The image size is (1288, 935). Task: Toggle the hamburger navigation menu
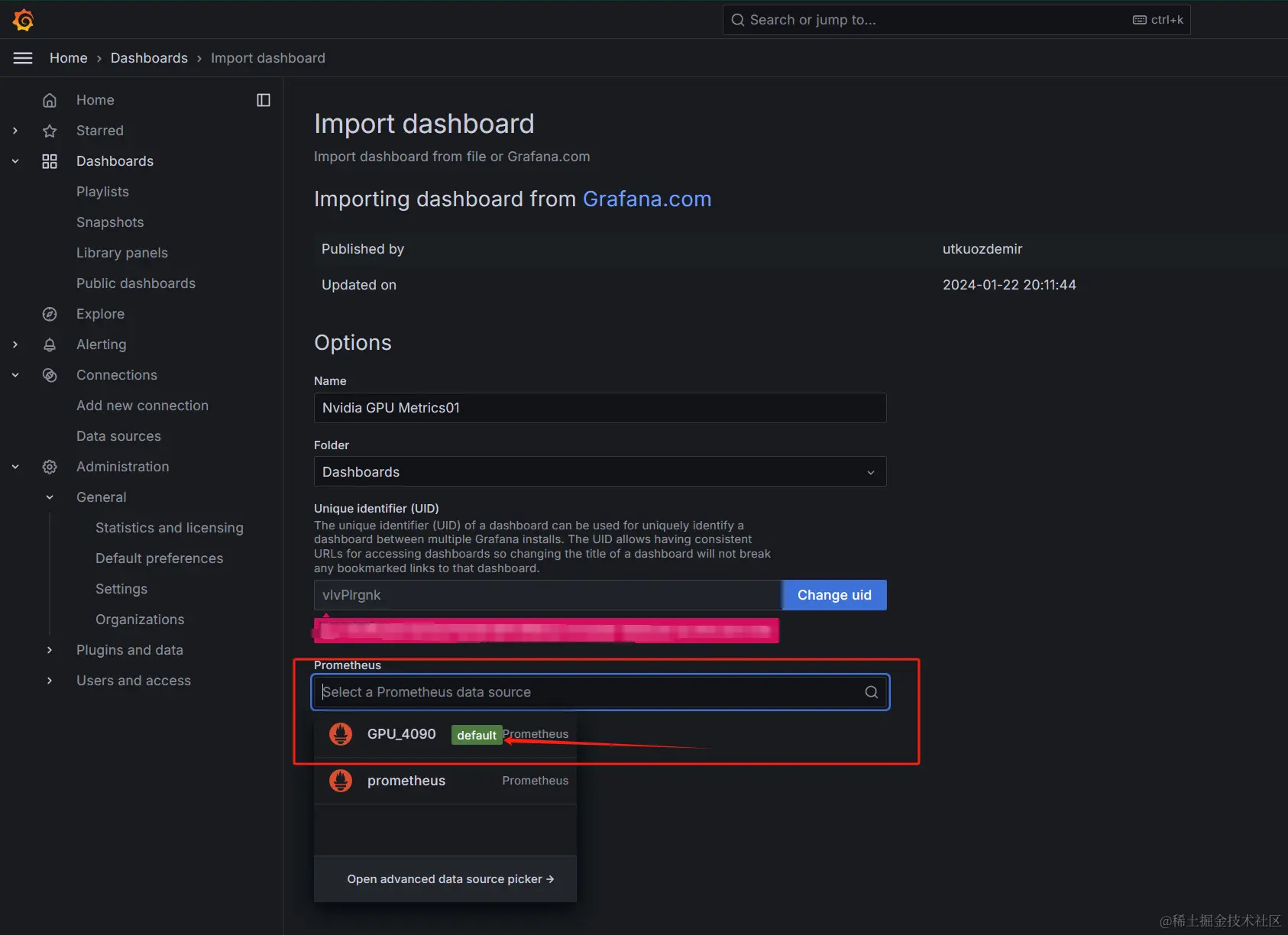point(23,58)
